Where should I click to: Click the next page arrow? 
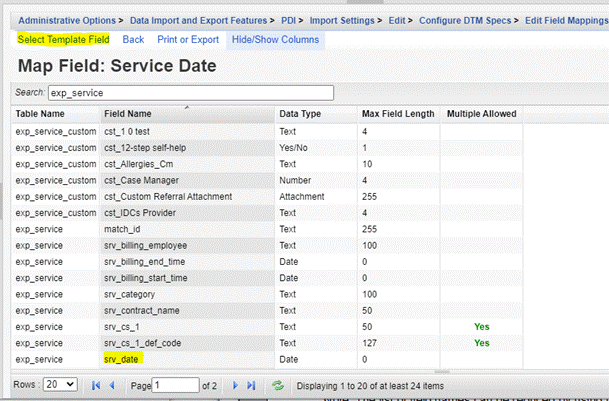[235, 385]
